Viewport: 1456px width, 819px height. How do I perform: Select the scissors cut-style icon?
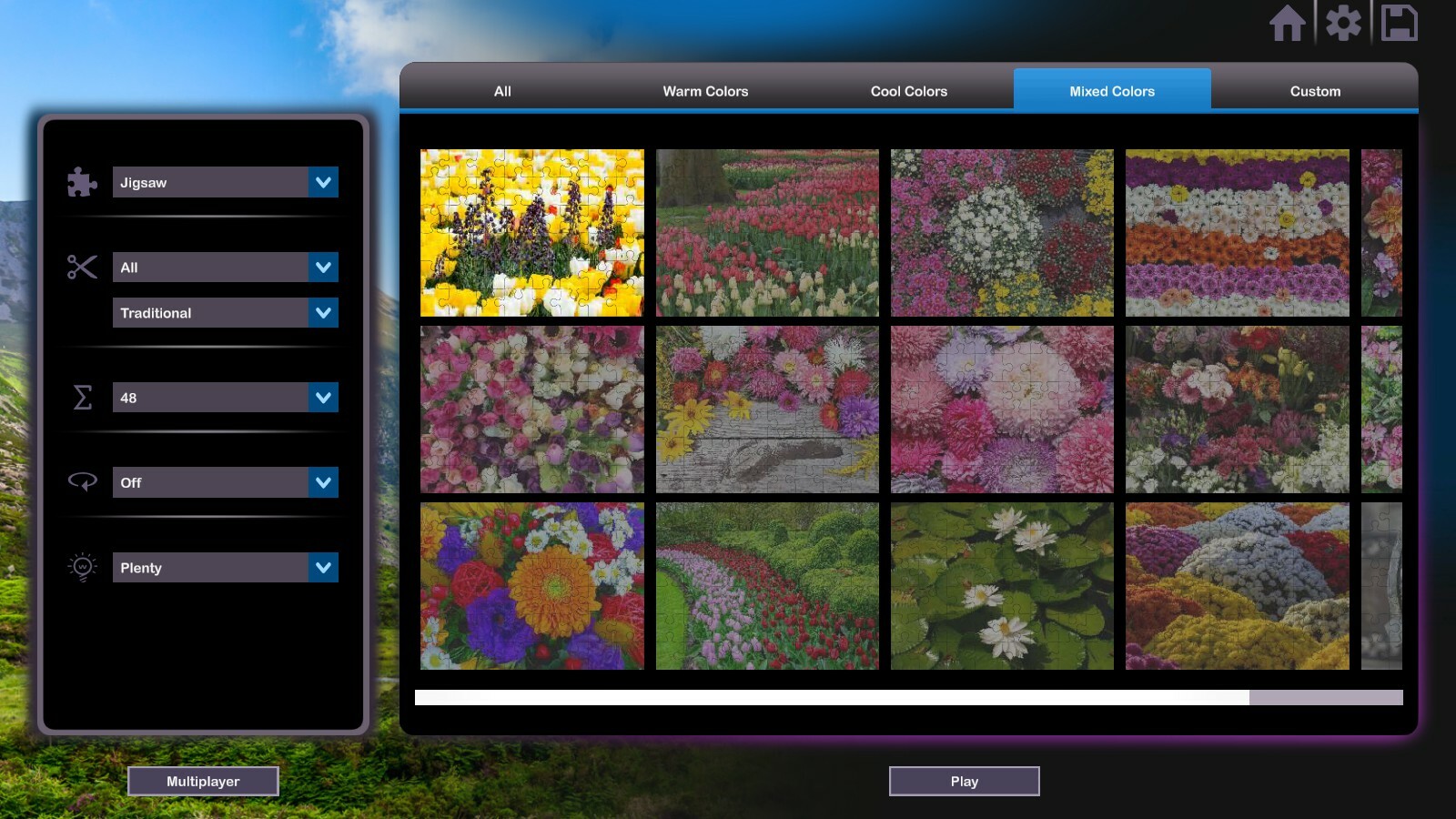click(x=81, y=267)
